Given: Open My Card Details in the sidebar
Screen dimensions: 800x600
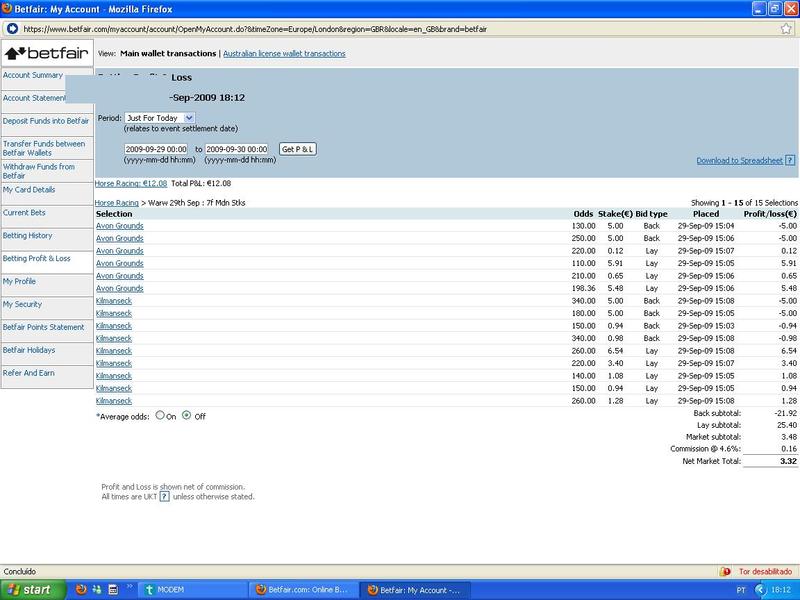Looking at the screenshot, I should click(x=29, y=190).
